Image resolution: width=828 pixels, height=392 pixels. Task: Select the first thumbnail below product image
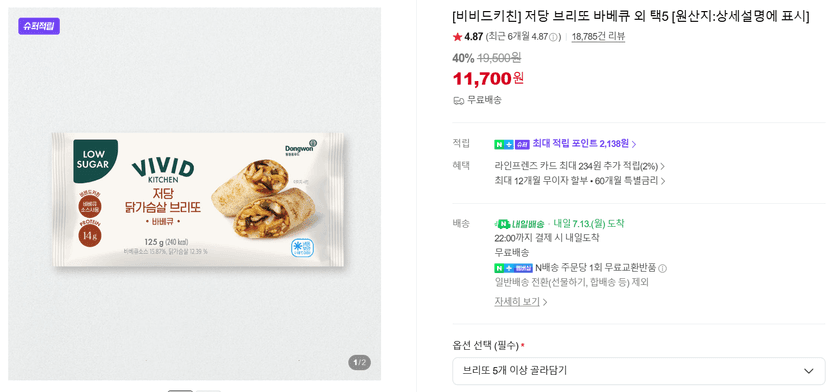180,390
